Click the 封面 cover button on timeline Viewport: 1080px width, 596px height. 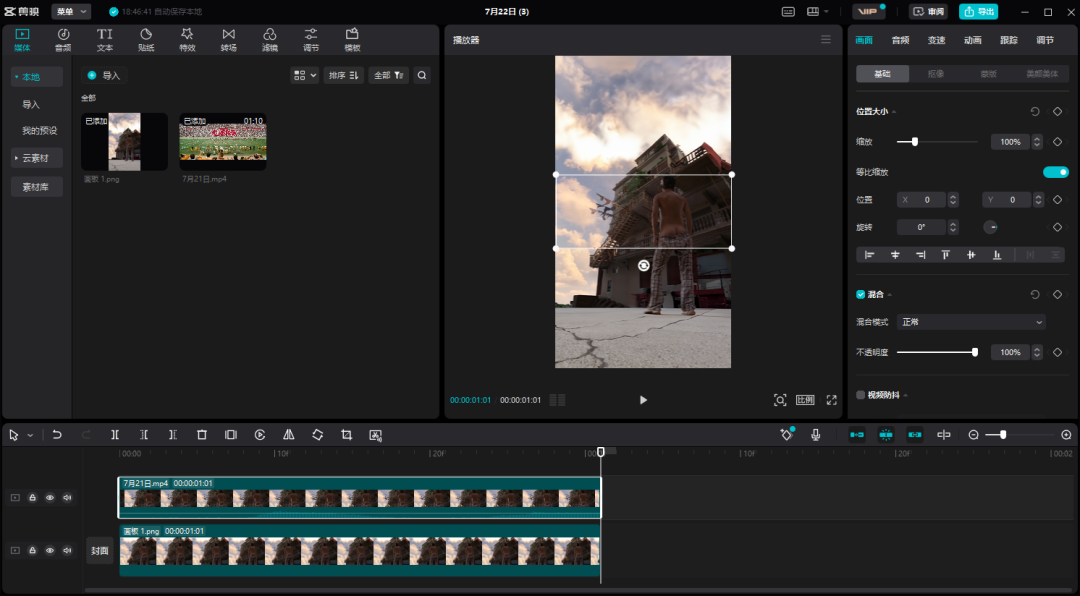100,551
